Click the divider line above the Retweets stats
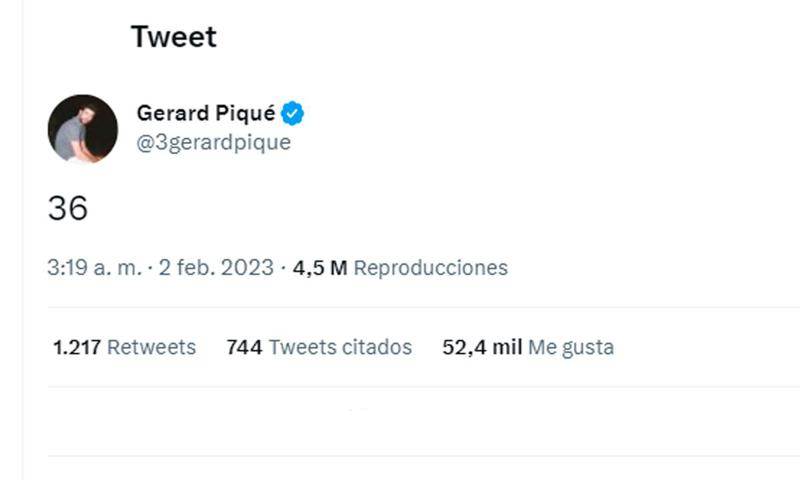 point(400,307)
